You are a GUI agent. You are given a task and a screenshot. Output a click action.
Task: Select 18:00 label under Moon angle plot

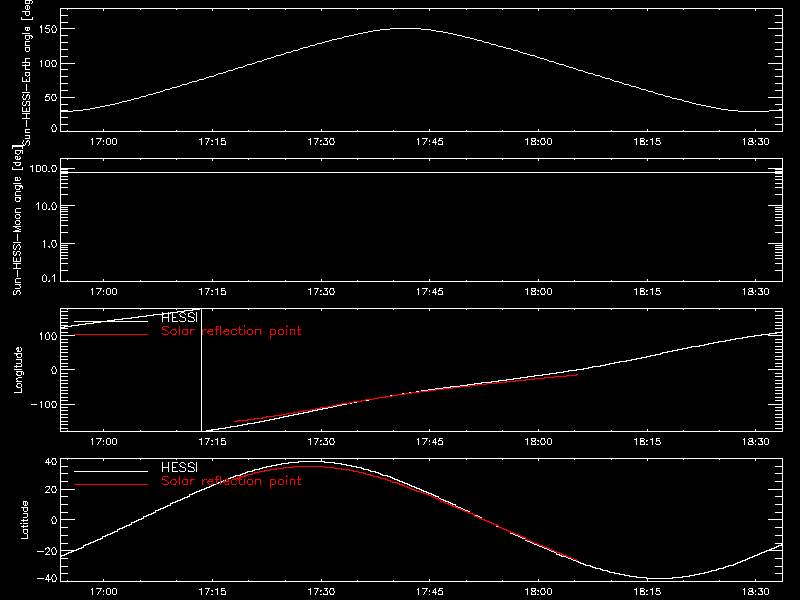(538, 291)
